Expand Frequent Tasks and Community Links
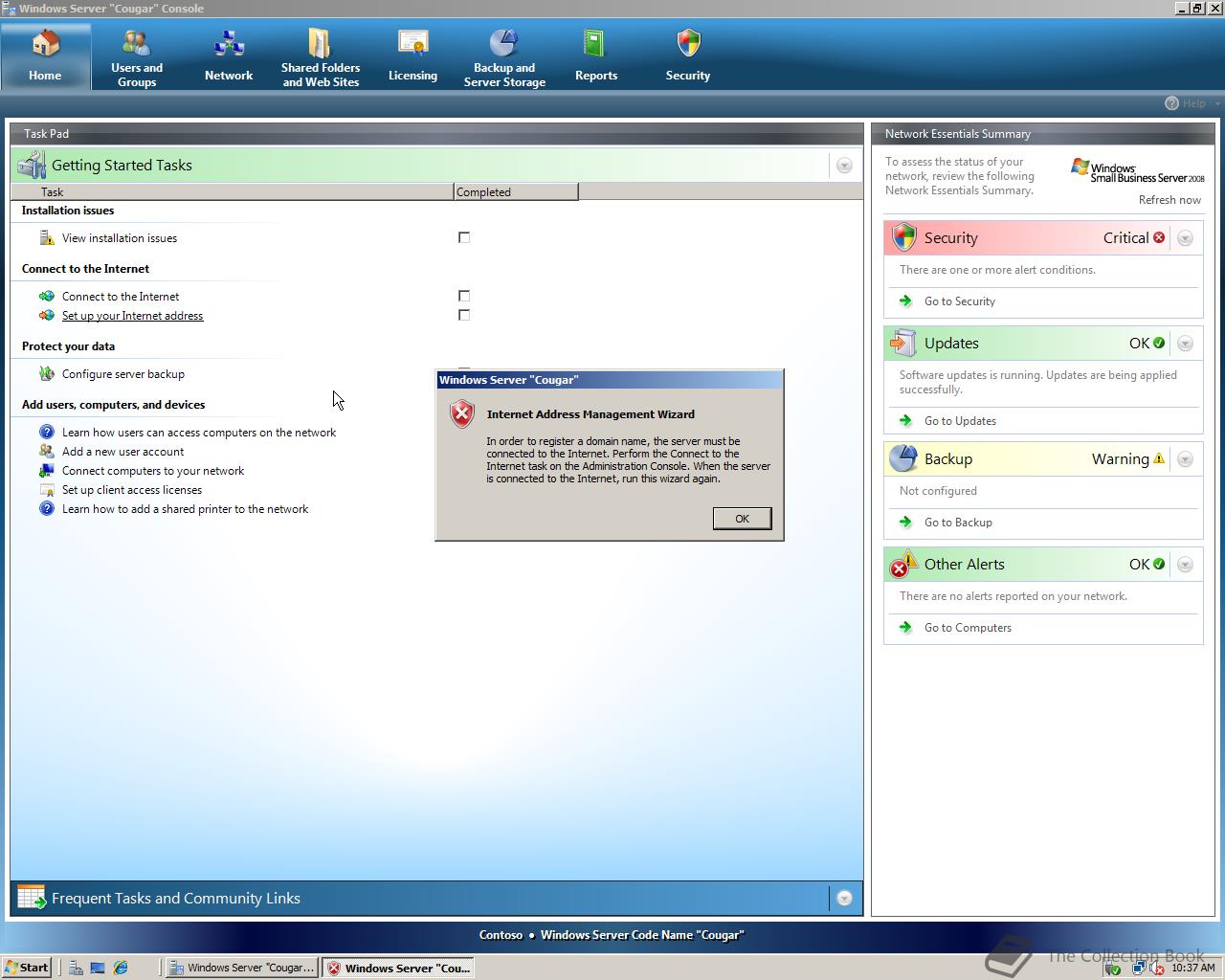 pyautogui.click(x=844, y=898)
